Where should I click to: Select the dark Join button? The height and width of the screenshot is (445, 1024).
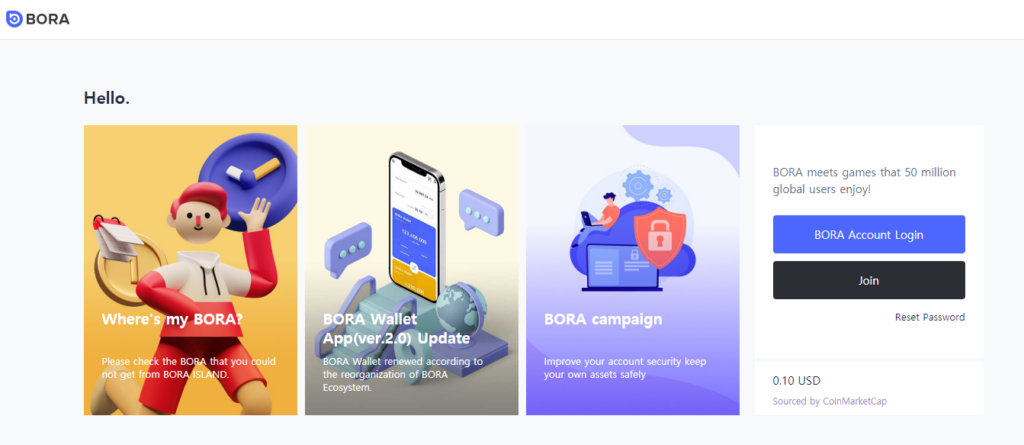(x=869, y=280)
